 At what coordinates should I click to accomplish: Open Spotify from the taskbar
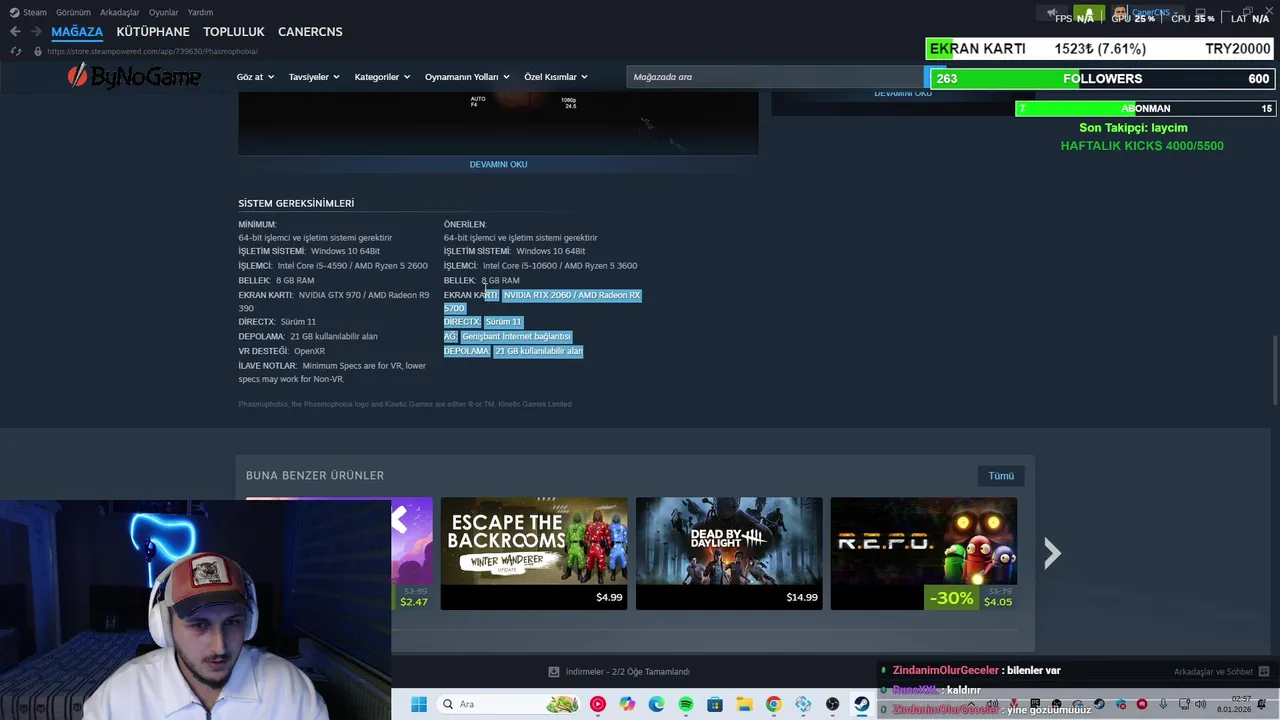point(686,704)
